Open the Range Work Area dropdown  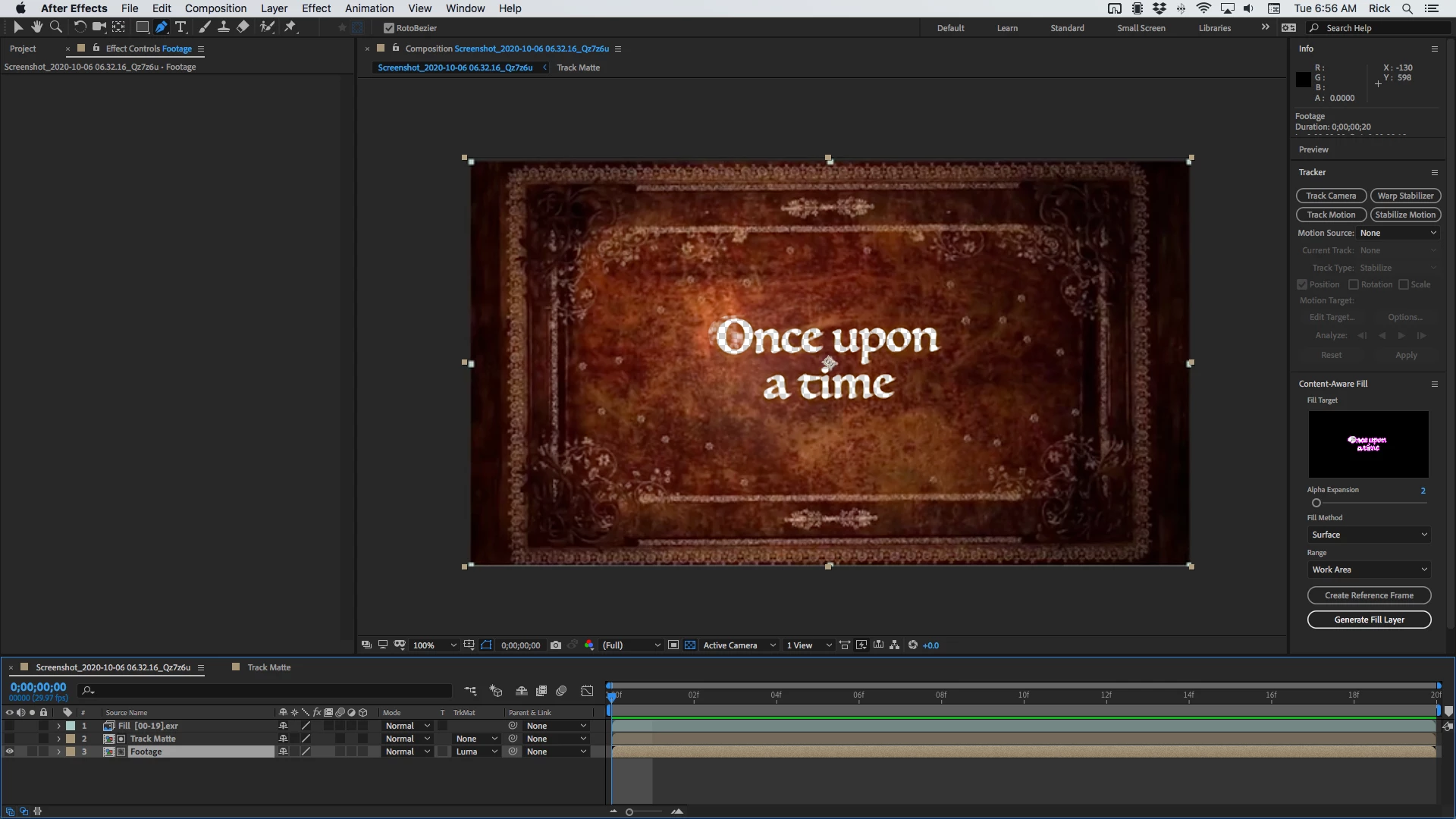point(1369,570)
